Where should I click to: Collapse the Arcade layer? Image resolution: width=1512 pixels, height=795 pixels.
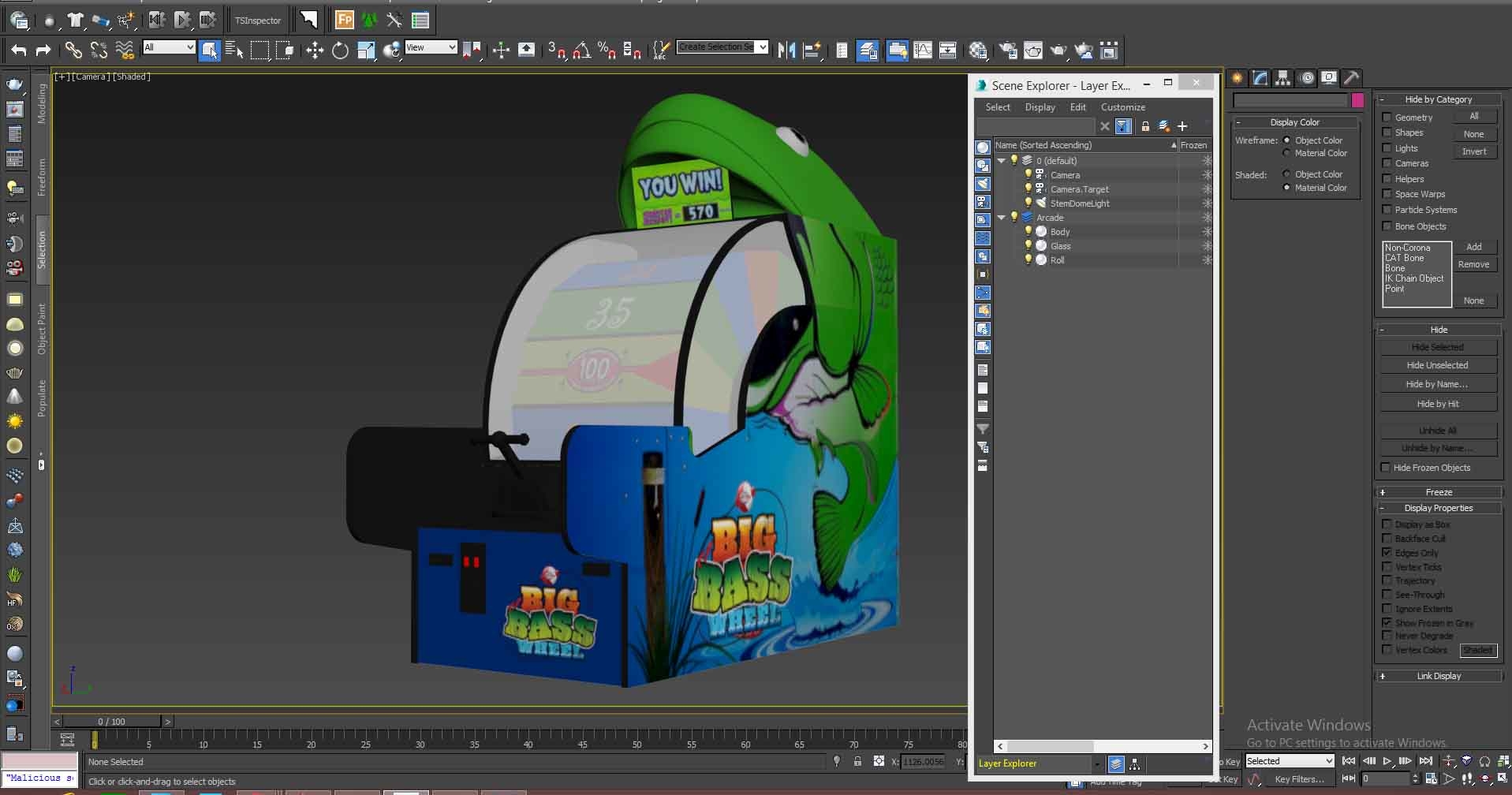[1001, 218]
